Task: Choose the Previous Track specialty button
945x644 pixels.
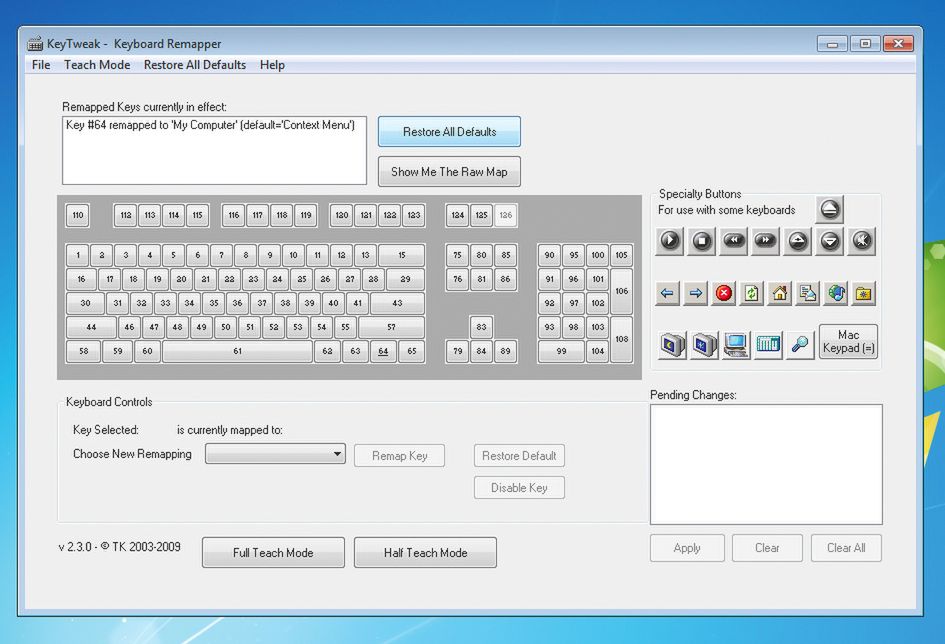Action: (733, 241)
